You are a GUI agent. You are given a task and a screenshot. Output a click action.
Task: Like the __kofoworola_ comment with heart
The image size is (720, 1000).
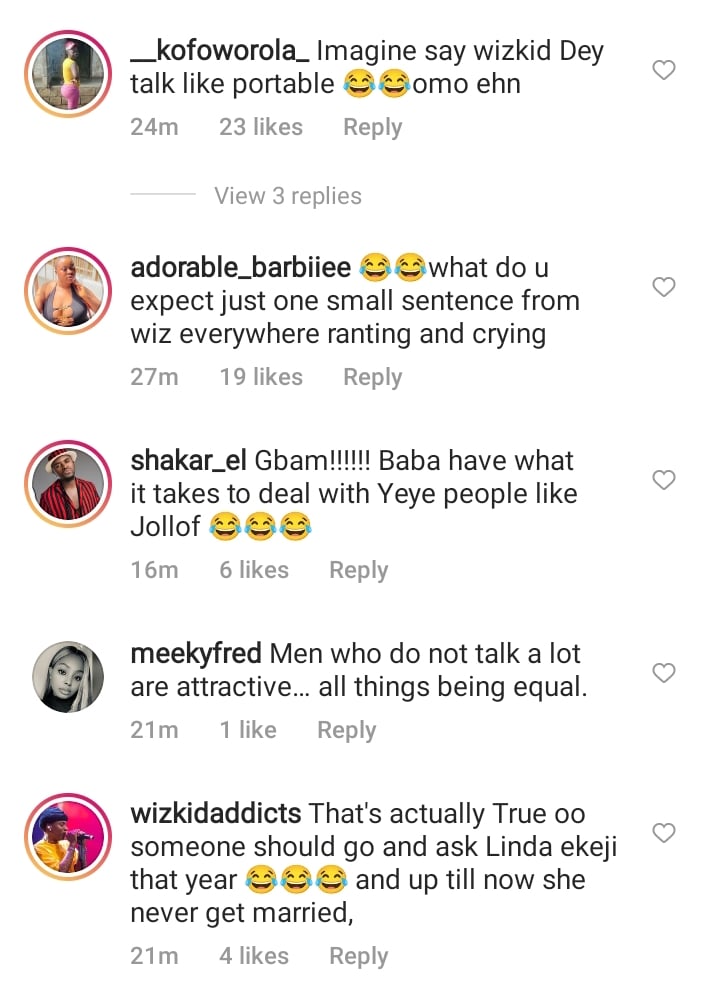pyautogui.click(x=664, y=70)
